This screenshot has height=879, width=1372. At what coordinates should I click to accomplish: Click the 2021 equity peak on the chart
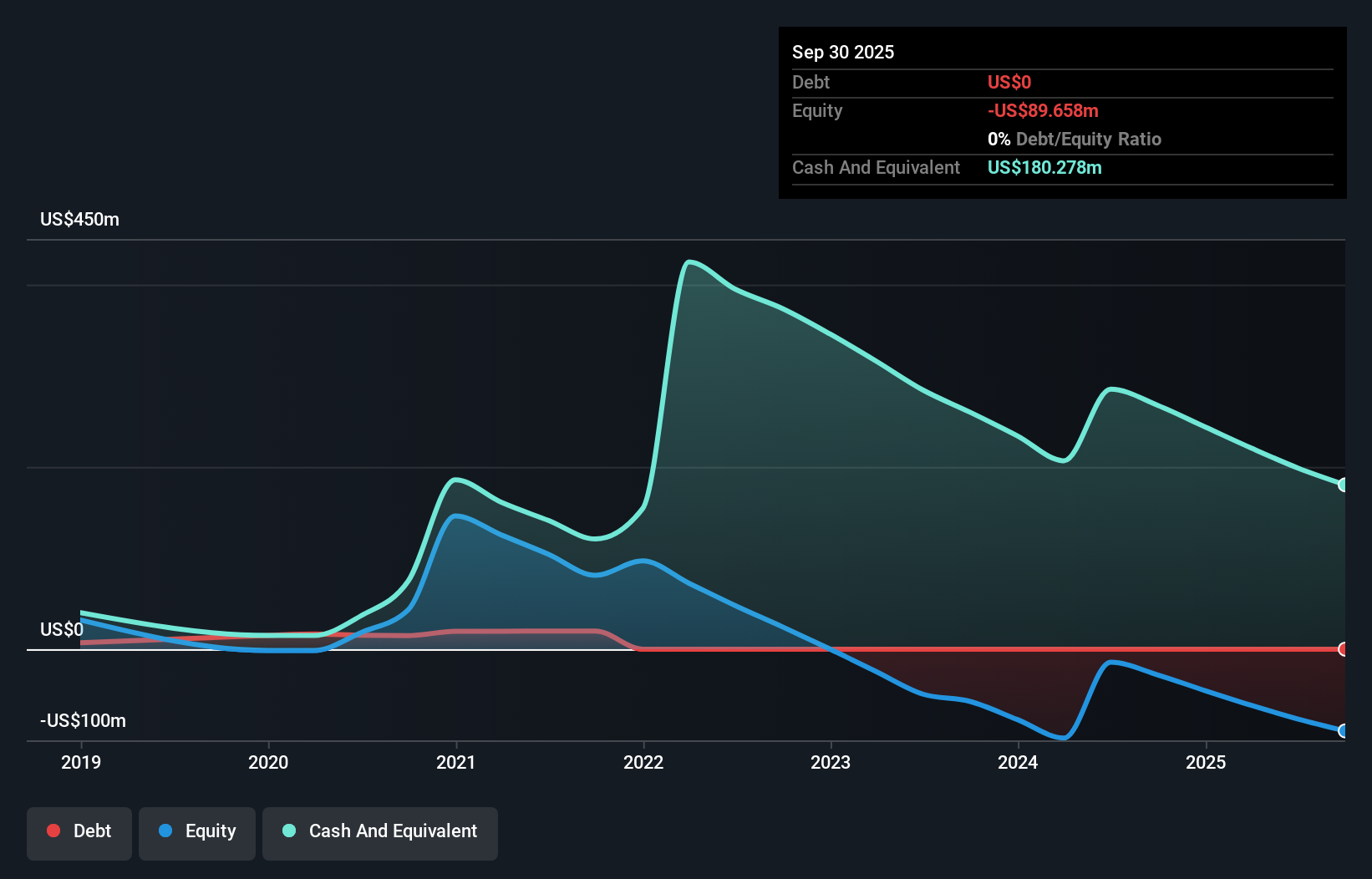455,516
